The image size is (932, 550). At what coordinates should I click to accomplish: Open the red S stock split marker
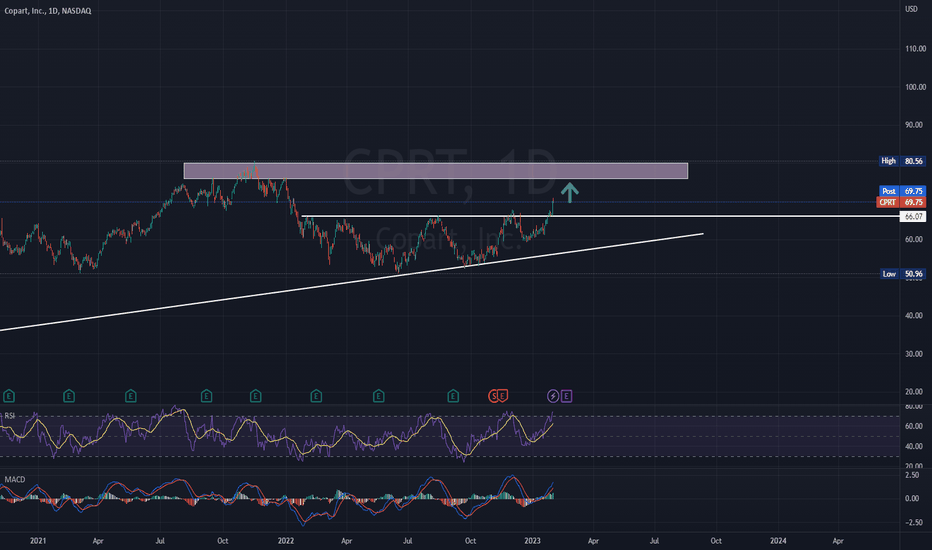pyautogui.click(x=493, y=396)
